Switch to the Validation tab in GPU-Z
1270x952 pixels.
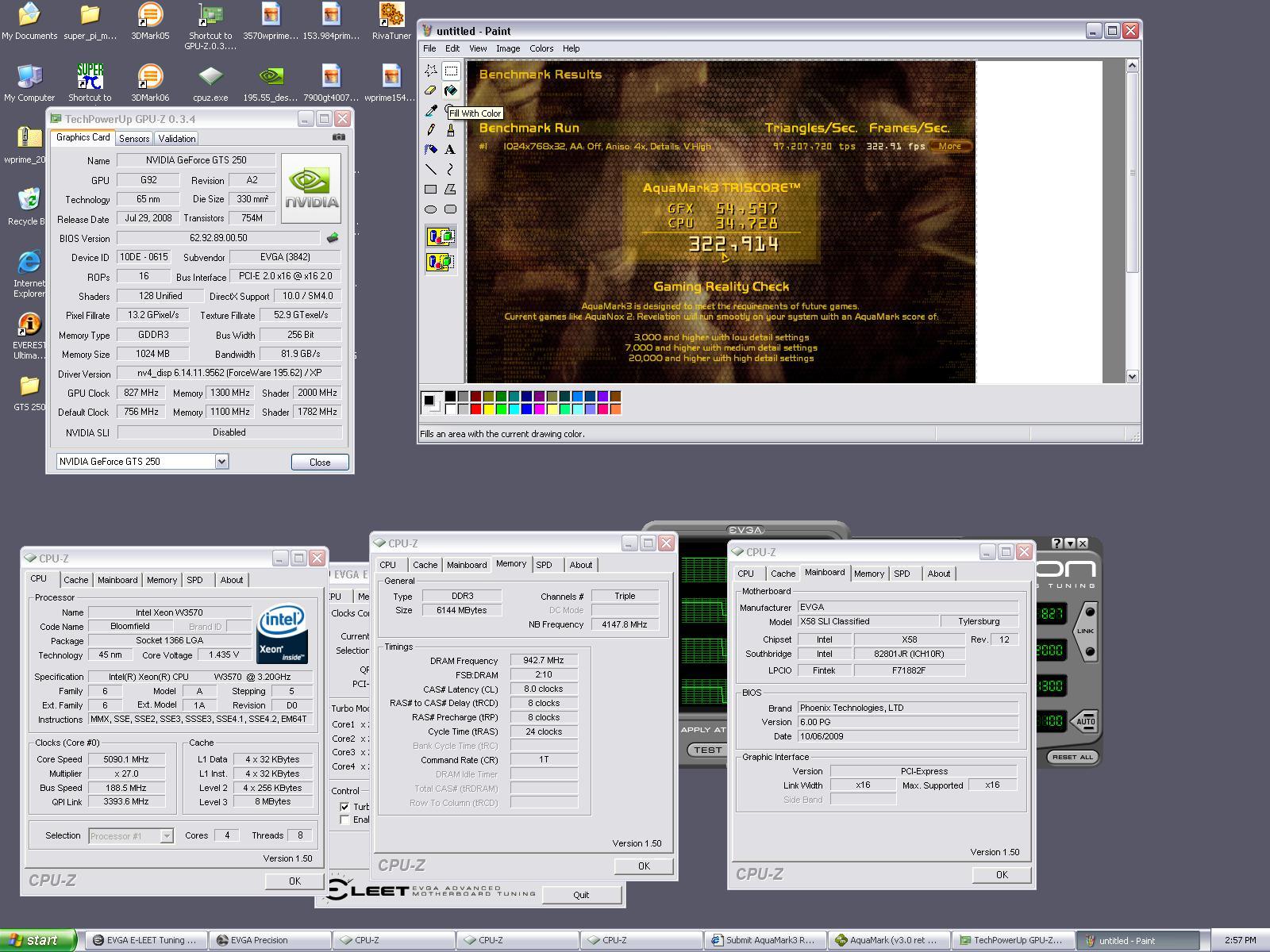tap(177, 138)
